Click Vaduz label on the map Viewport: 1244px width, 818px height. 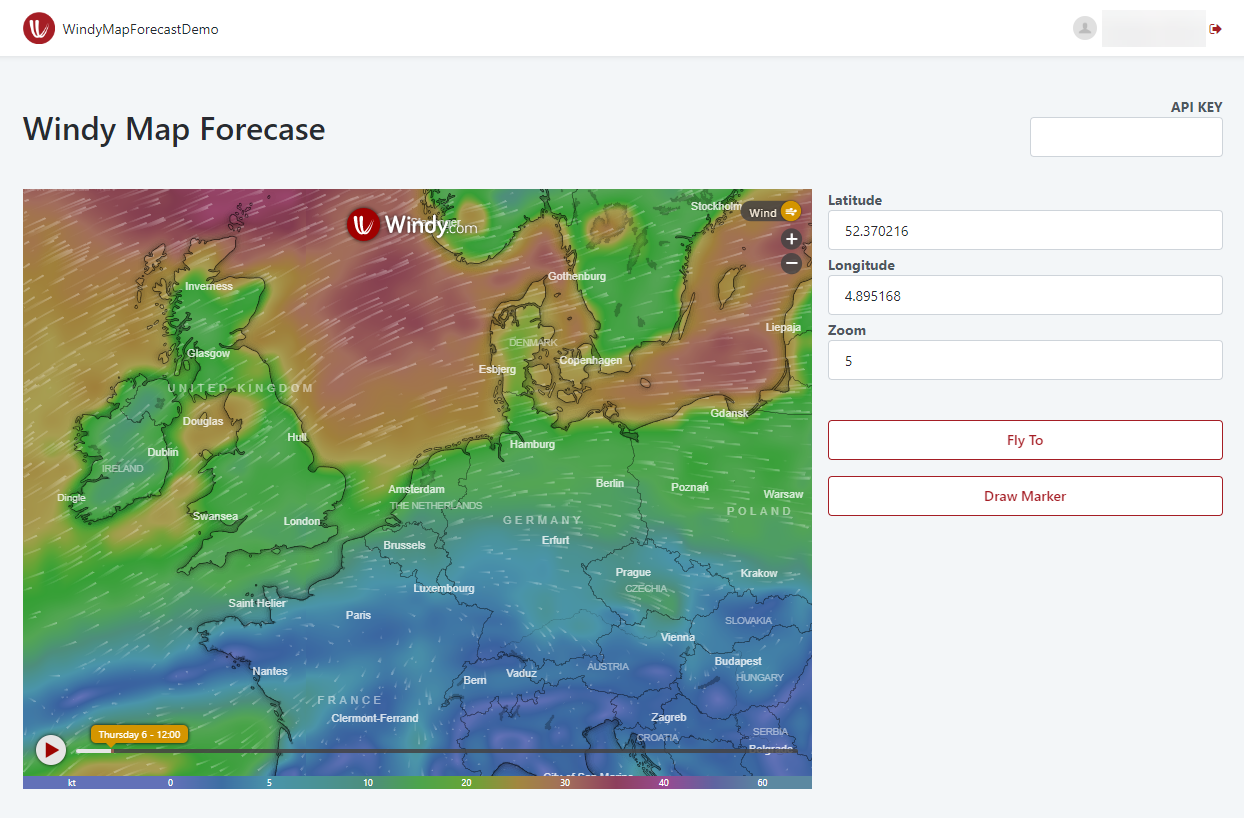[521, 673]
